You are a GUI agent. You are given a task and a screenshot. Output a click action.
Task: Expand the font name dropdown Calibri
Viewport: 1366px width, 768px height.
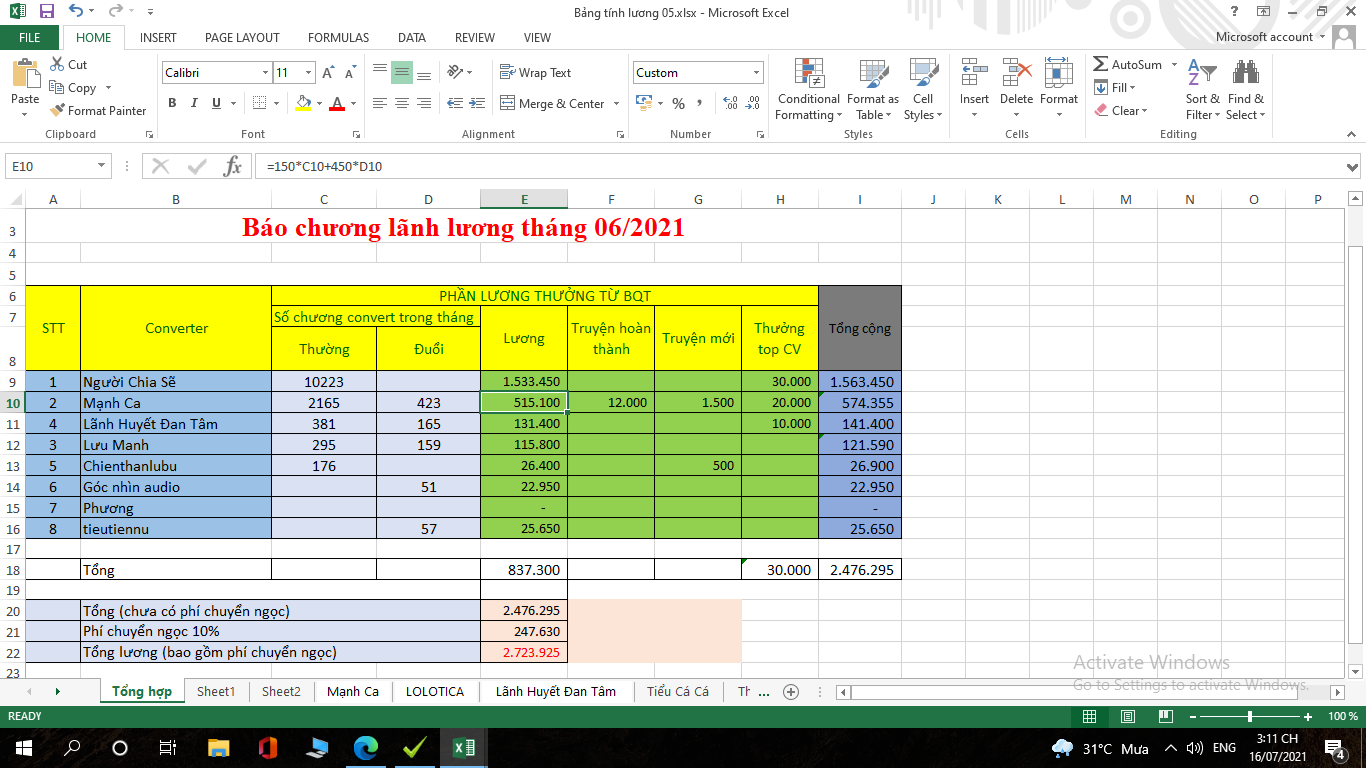pyautogui.click(x=265, y=73)
